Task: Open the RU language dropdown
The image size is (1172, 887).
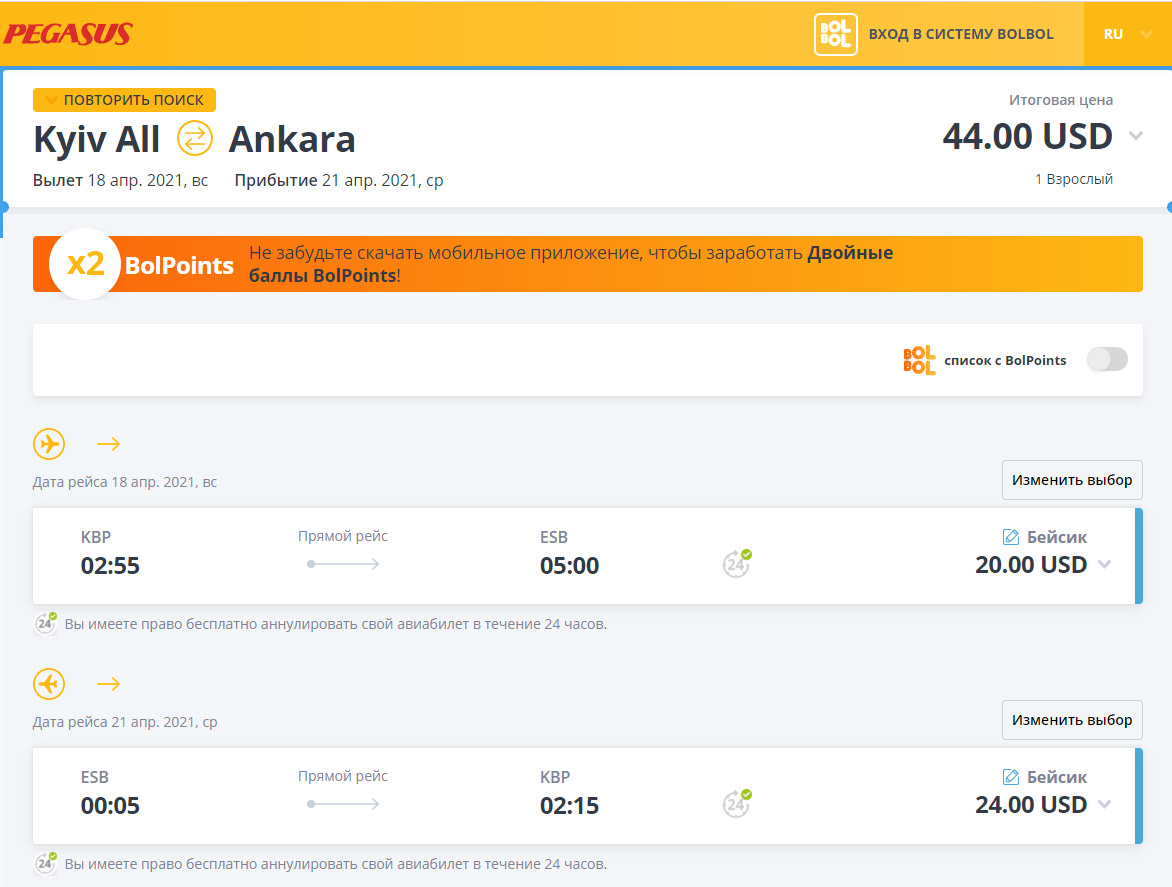Action: [x=1127, y=34]
